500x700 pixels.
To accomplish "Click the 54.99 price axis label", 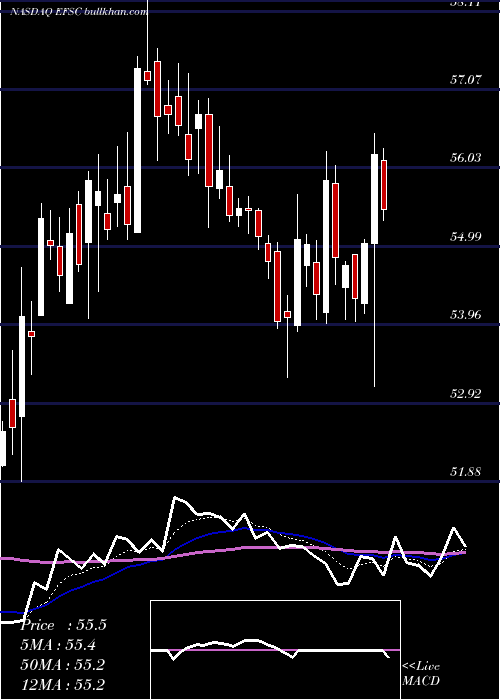I will pyautogui.click(x=466, y=236).
